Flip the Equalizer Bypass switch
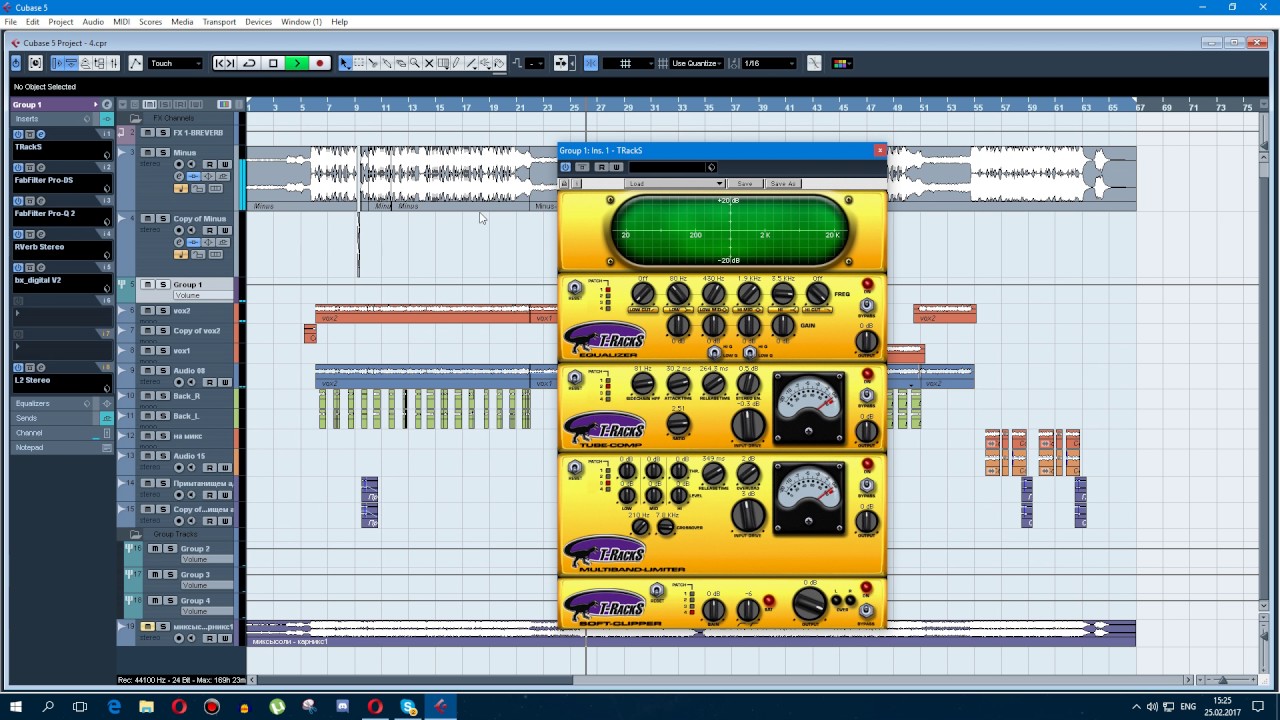Viewport: 1280px width, 720px height. click(x=867, y=305)
